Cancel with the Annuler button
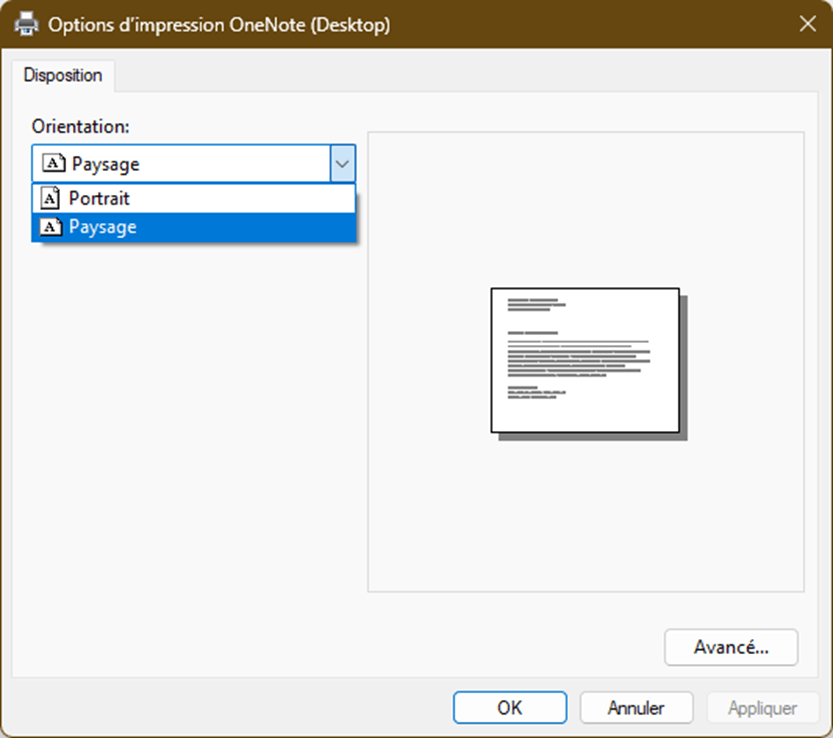Screen dimensions: 833x738 [x=636, y=708]
